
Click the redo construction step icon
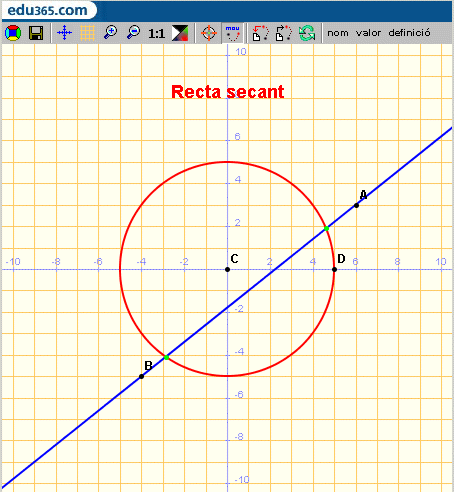click(284, 33)
